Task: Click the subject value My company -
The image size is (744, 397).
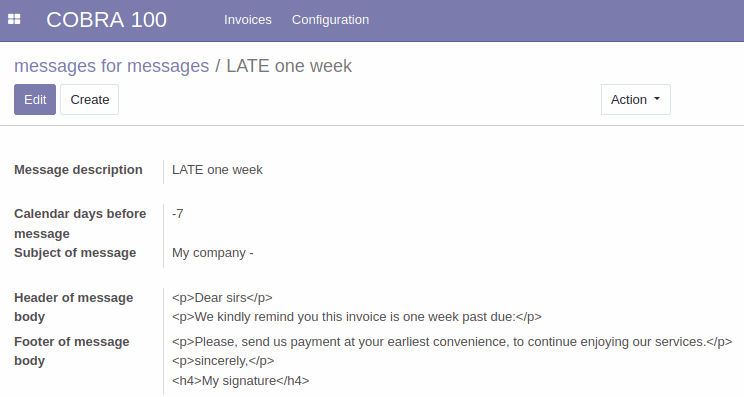Action: (213, 253)
